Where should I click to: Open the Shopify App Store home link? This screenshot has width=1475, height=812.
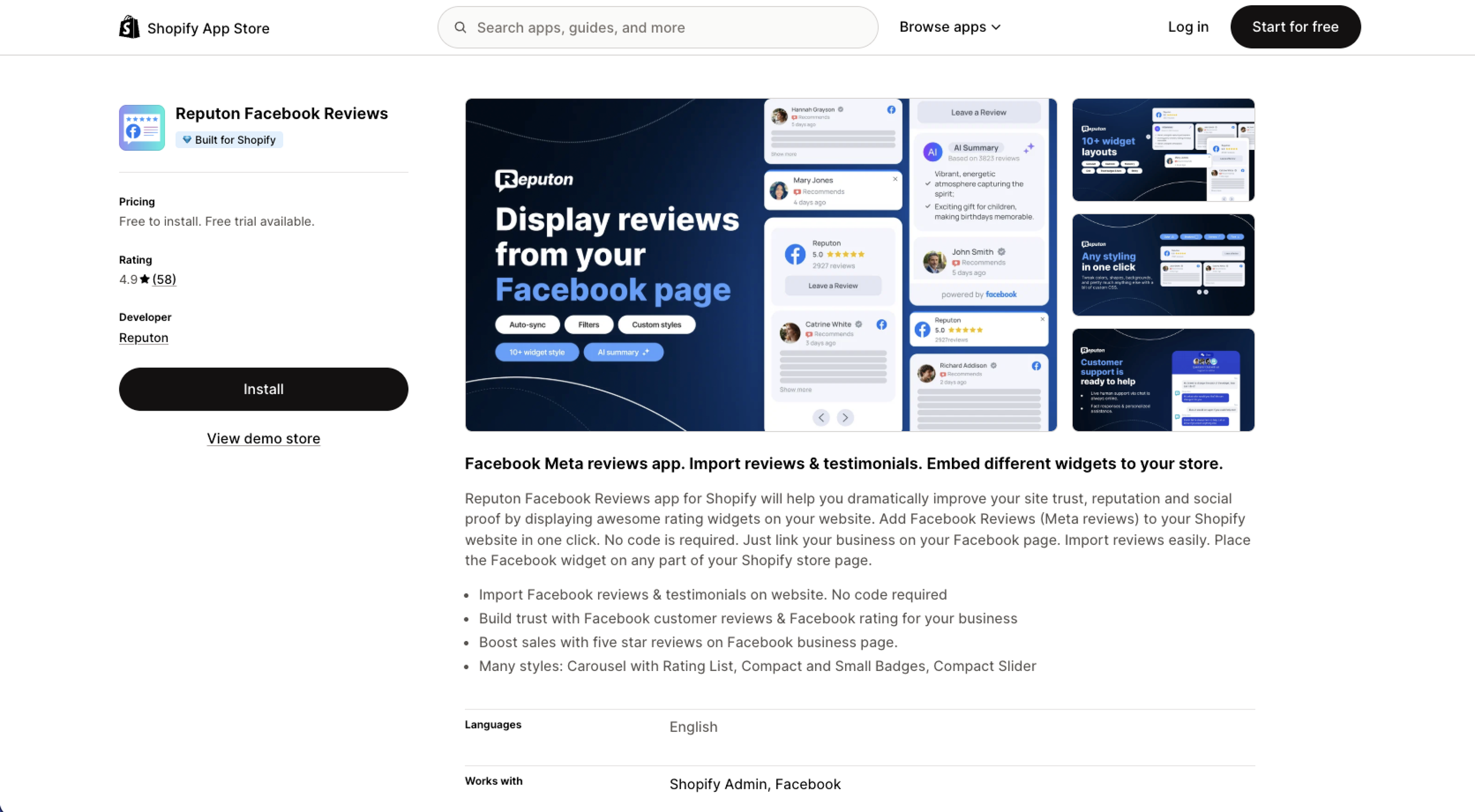point(194,28)
